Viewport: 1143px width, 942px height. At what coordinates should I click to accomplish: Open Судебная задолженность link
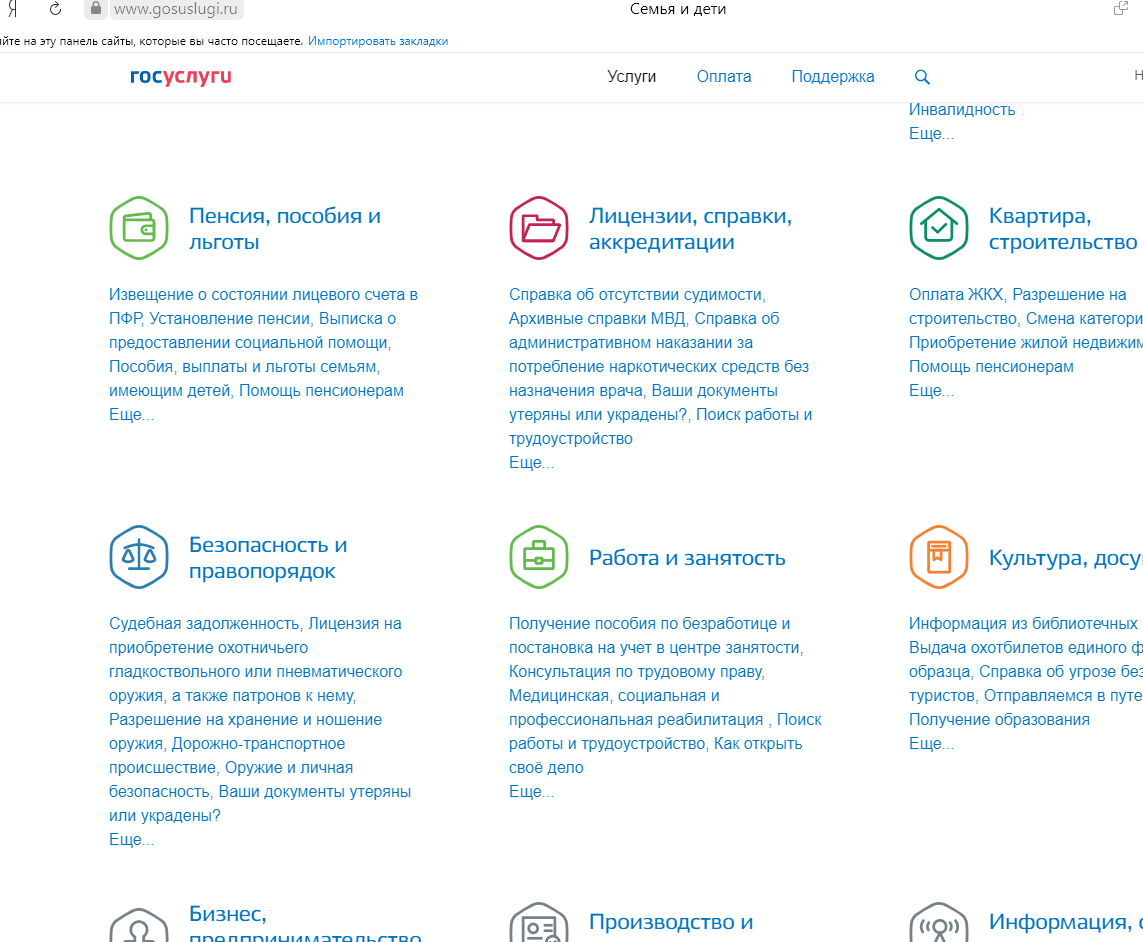coord(204,623)
